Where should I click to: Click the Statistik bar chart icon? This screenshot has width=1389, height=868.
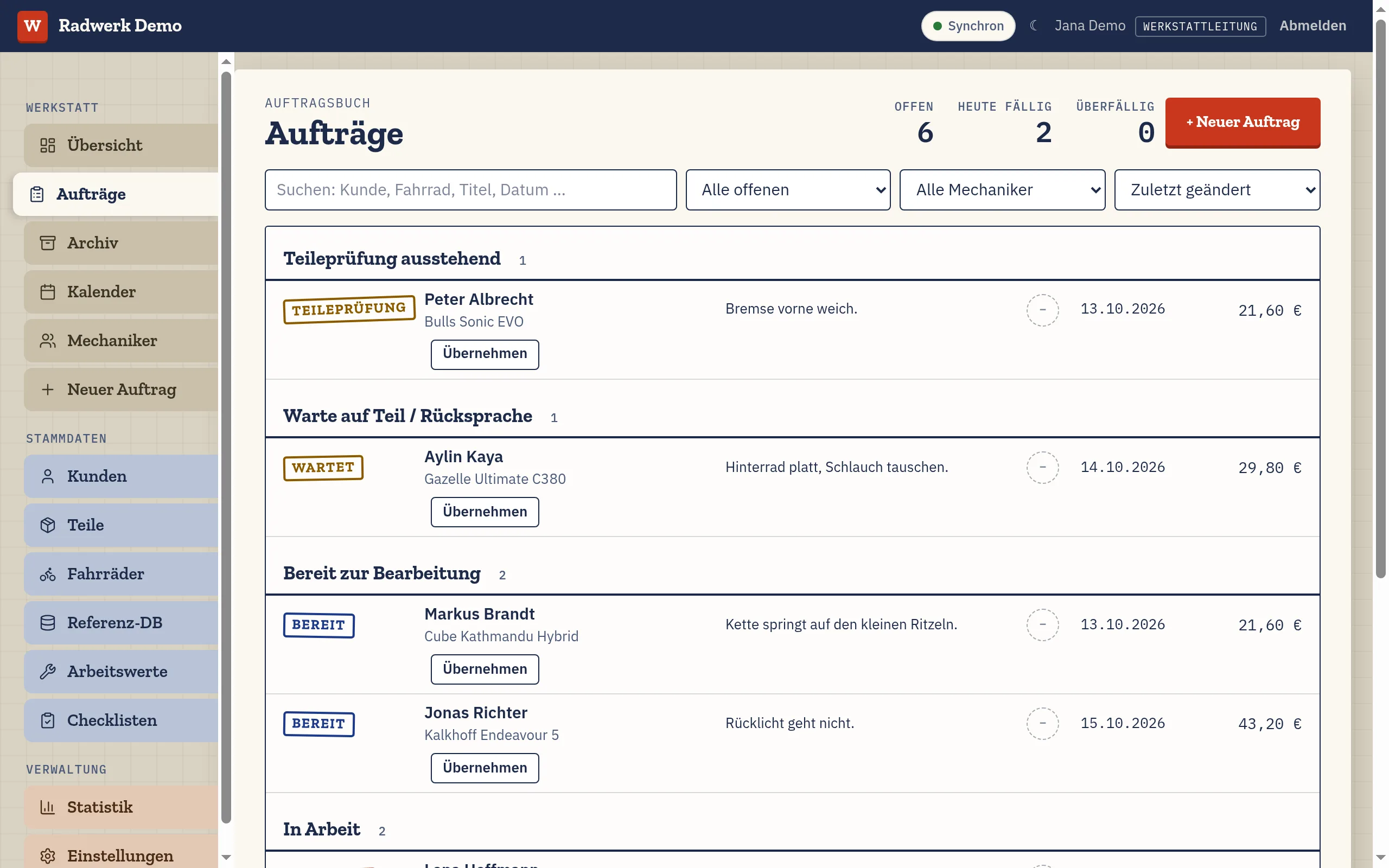(48, 807)
